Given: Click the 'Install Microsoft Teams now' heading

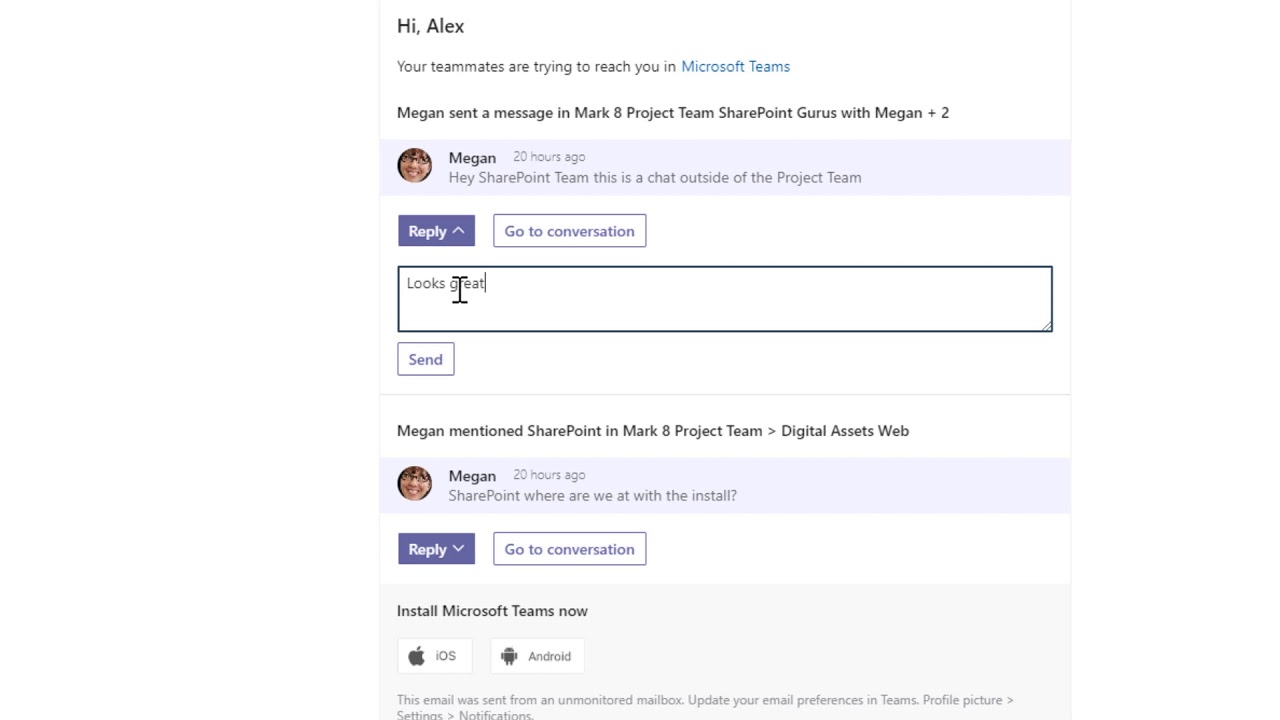Looking at the screenshot, I should tap(492, 611).
